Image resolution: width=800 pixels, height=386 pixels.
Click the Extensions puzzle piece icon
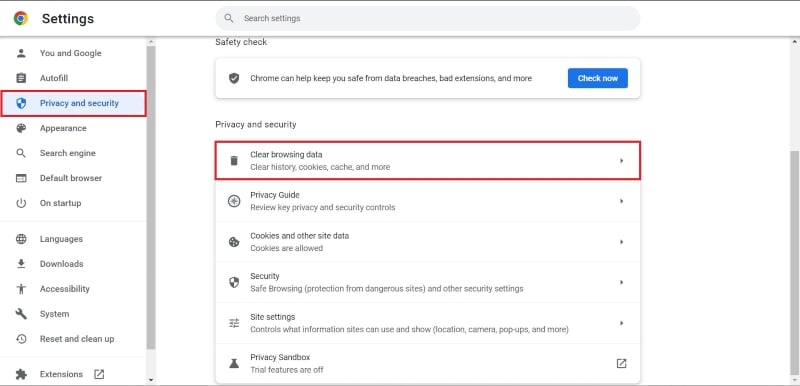[21, 374]
